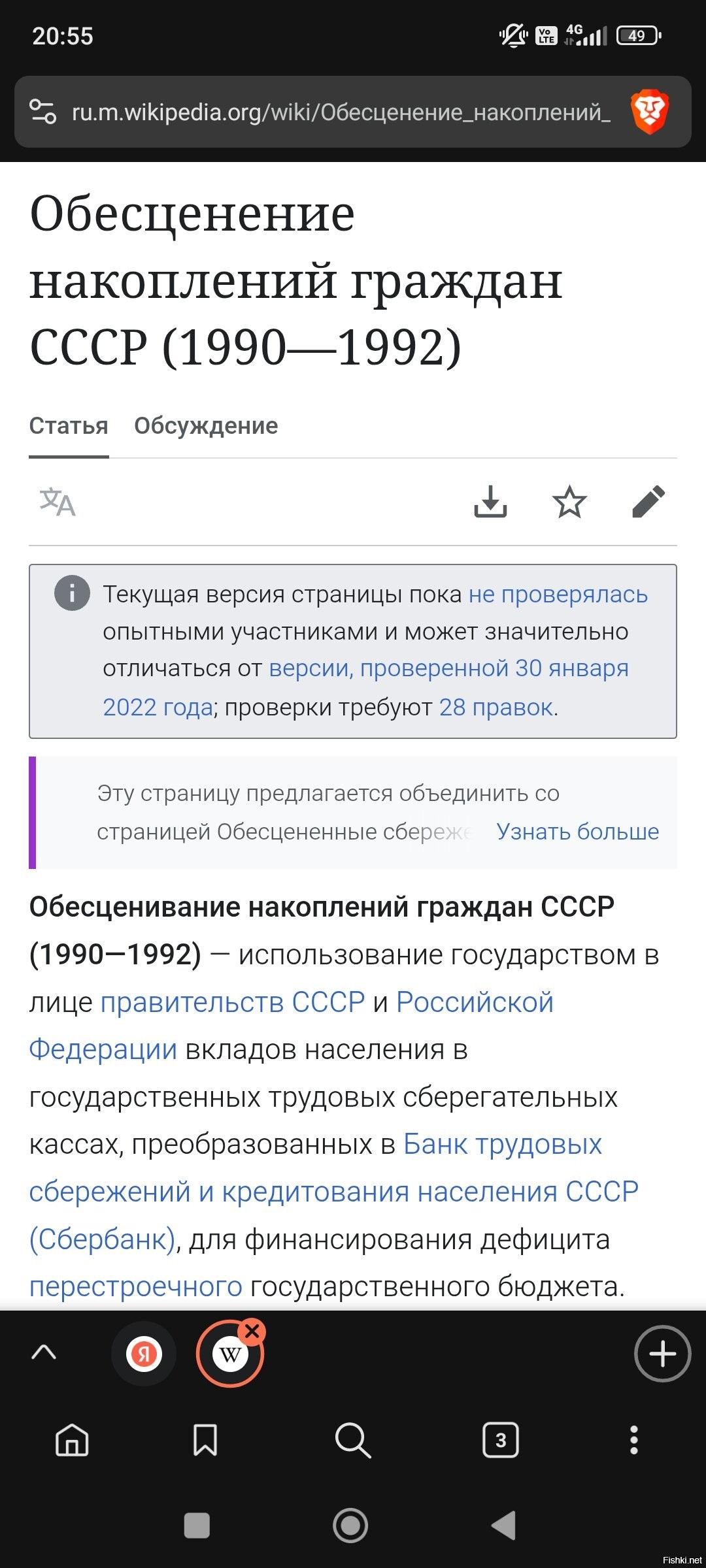This screenshot has width=706, height=1568.
Task: Open the info icon in review notice
Action: point(72,593)
